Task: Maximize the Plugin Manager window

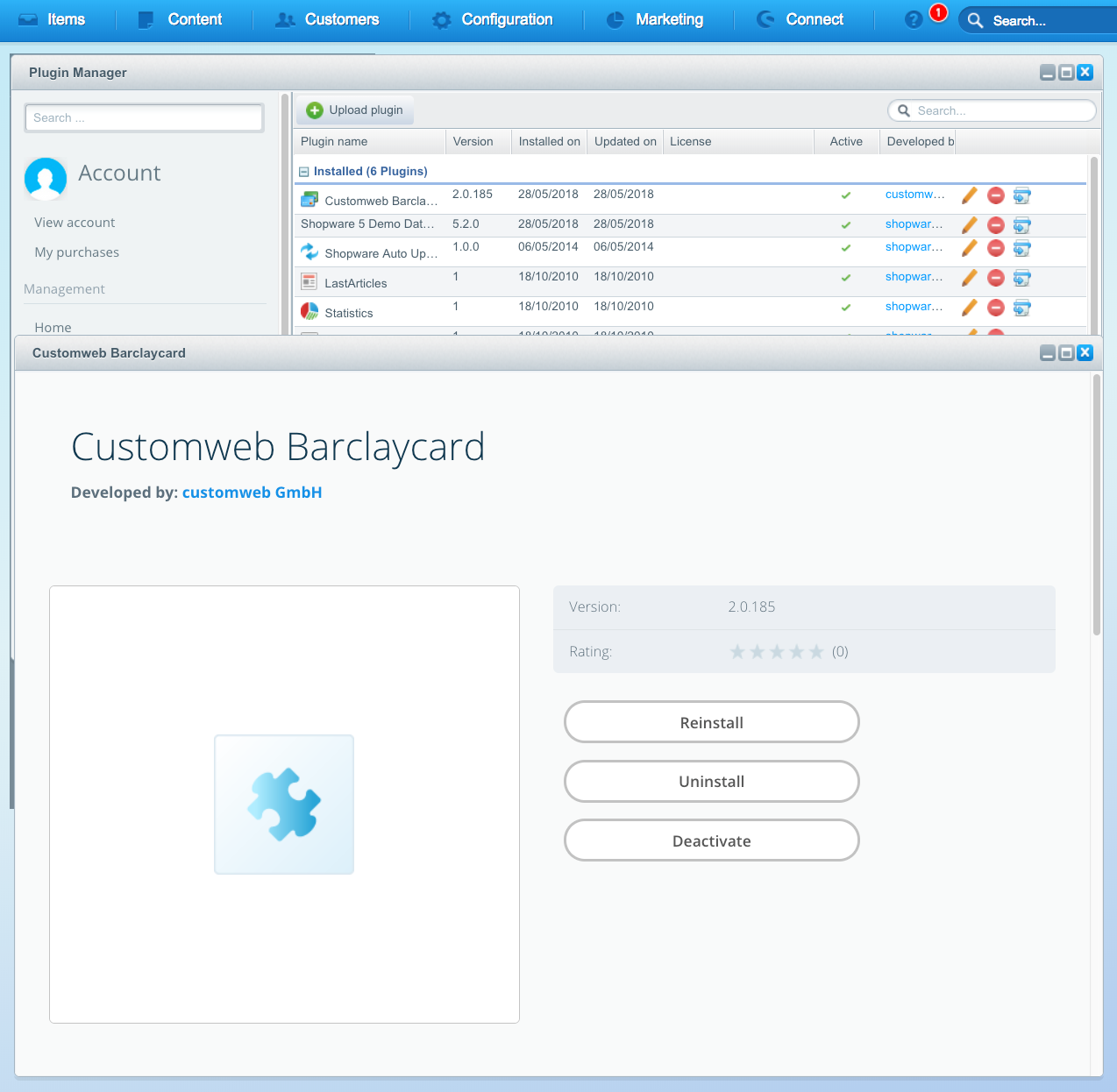Action: coord(1066,72)
